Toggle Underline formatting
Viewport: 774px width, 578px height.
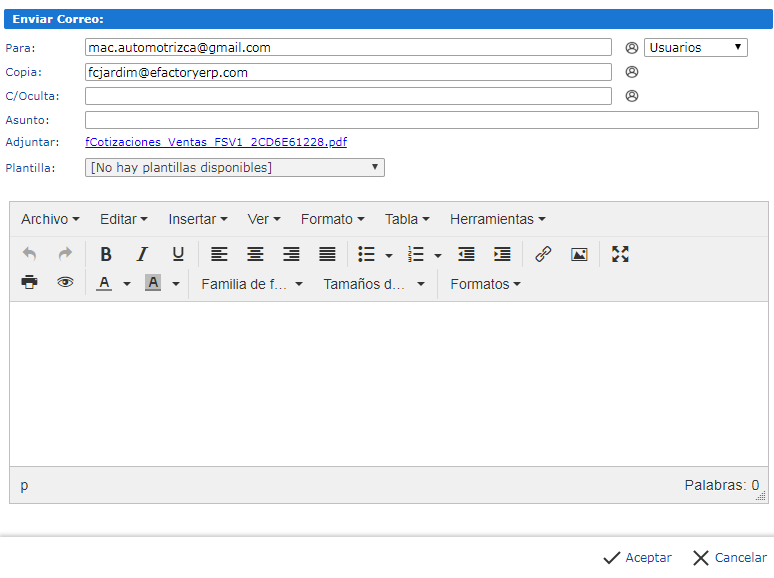pyautogui.click(x=178, y=254)
